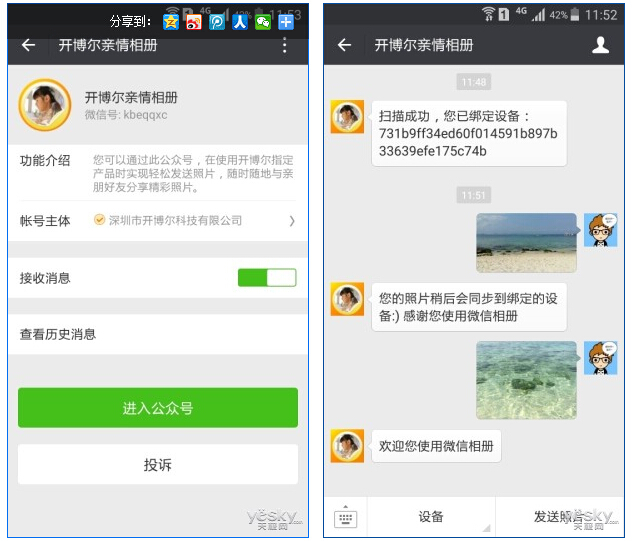Image resolution: width=632 pixels, height=541 pixels.
Task: Tap SIM card 1 indicator in status bar
Action: click(x=504, y=15)
